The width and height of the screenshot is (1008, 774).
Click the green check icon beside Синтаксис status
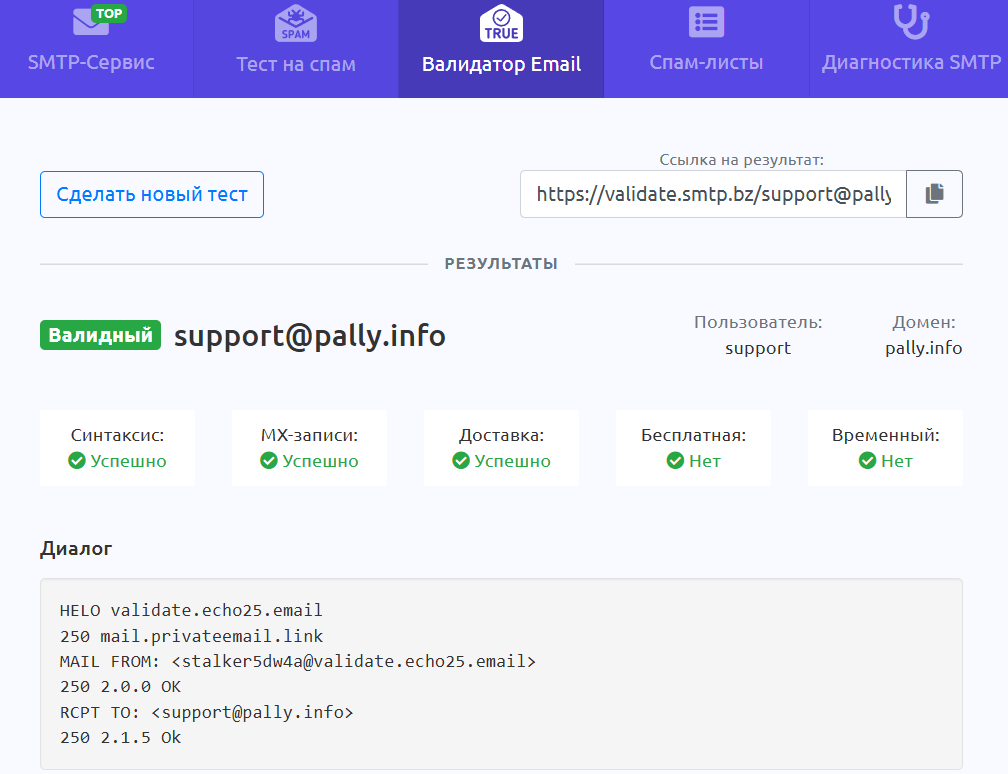(77, 461)
